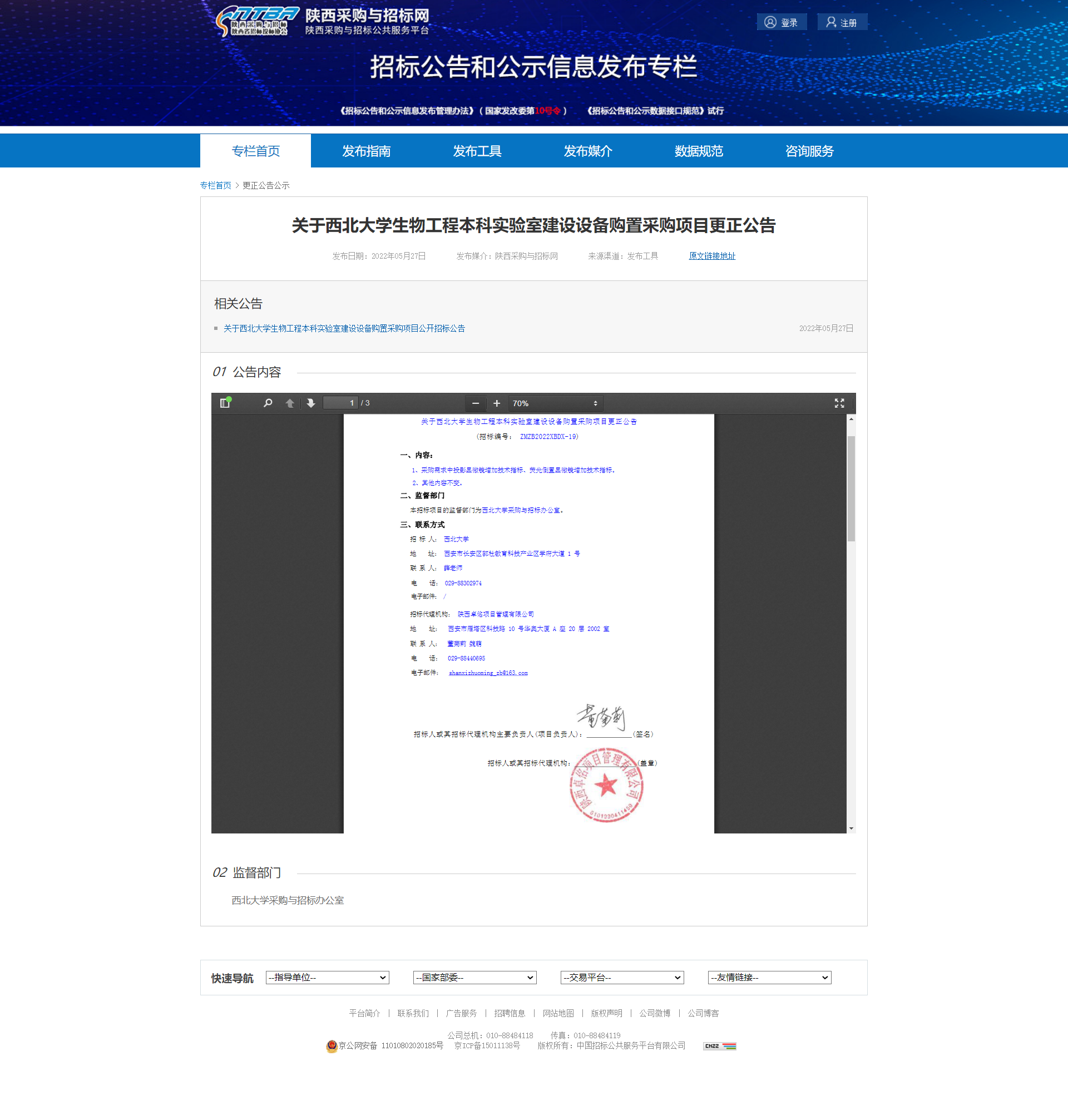Open the 数据规范 navigation tab
The image size is (1068, 1120).
[x=699, y=151]
